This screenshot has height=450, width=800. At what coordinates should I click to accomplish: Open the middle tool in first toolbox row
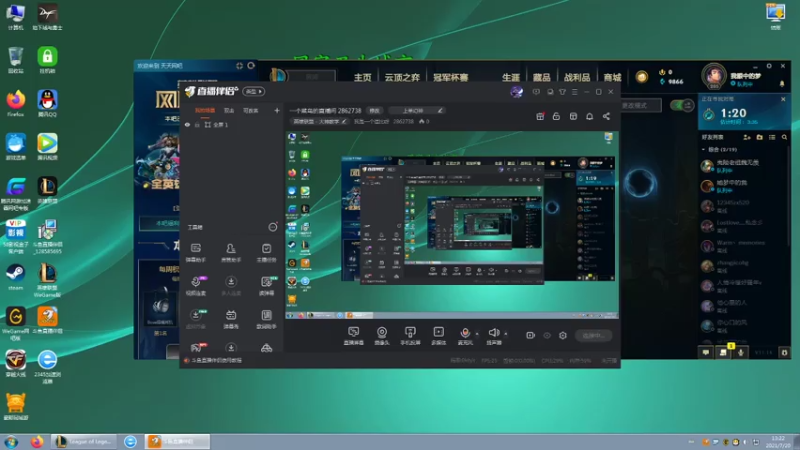231,253
